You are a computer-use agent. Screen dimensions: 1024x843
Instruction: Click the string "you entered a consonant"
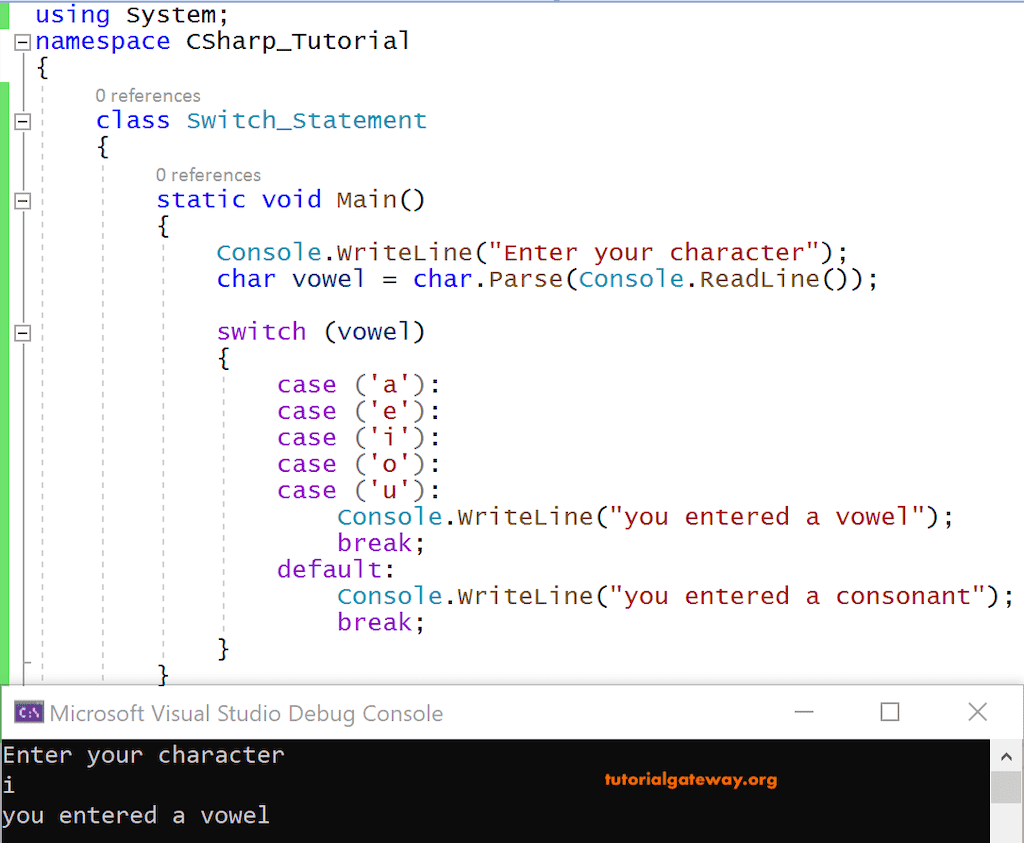pos(797,596)
